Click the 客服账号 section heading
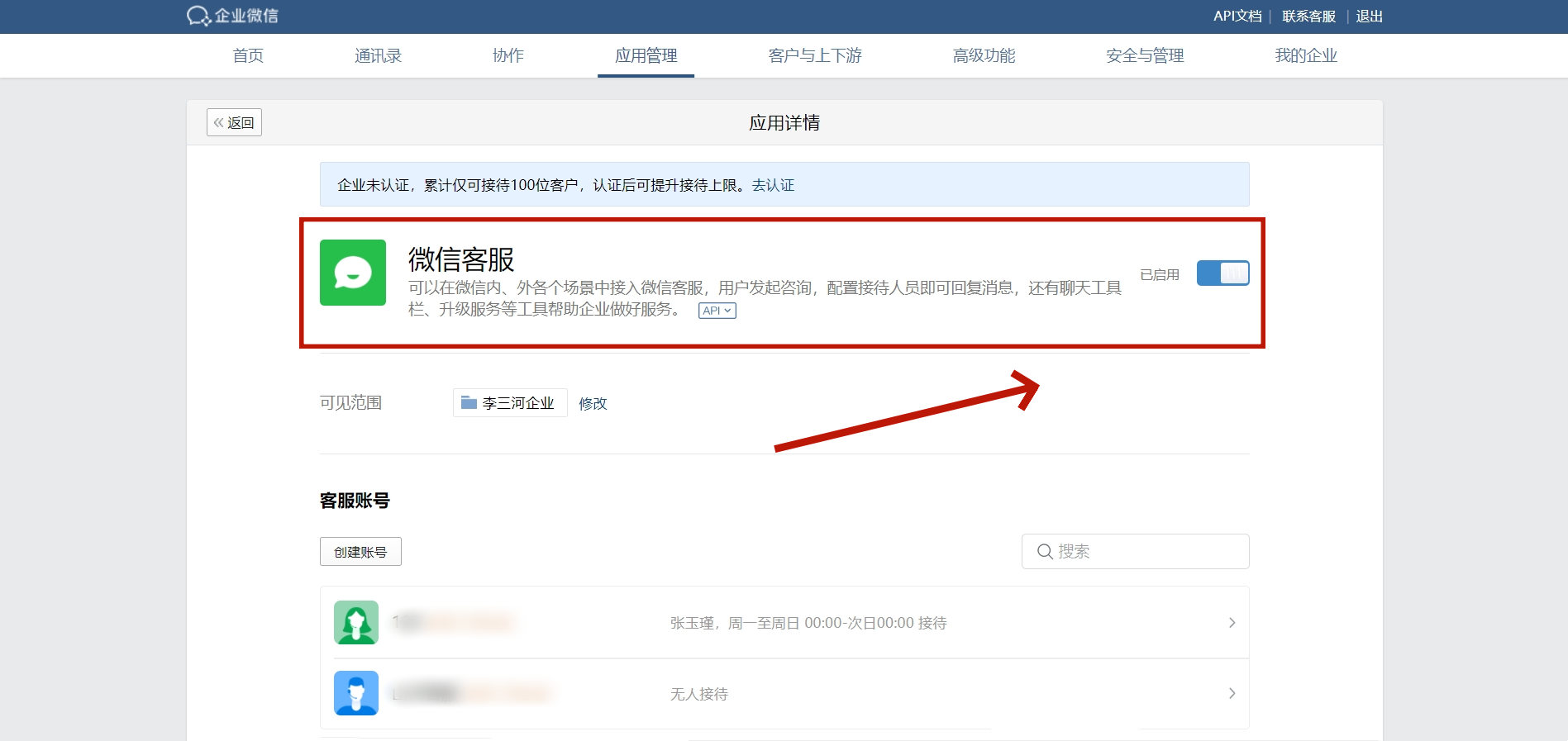Screen dimensions: 1568x741 click(x=355, y=501)
